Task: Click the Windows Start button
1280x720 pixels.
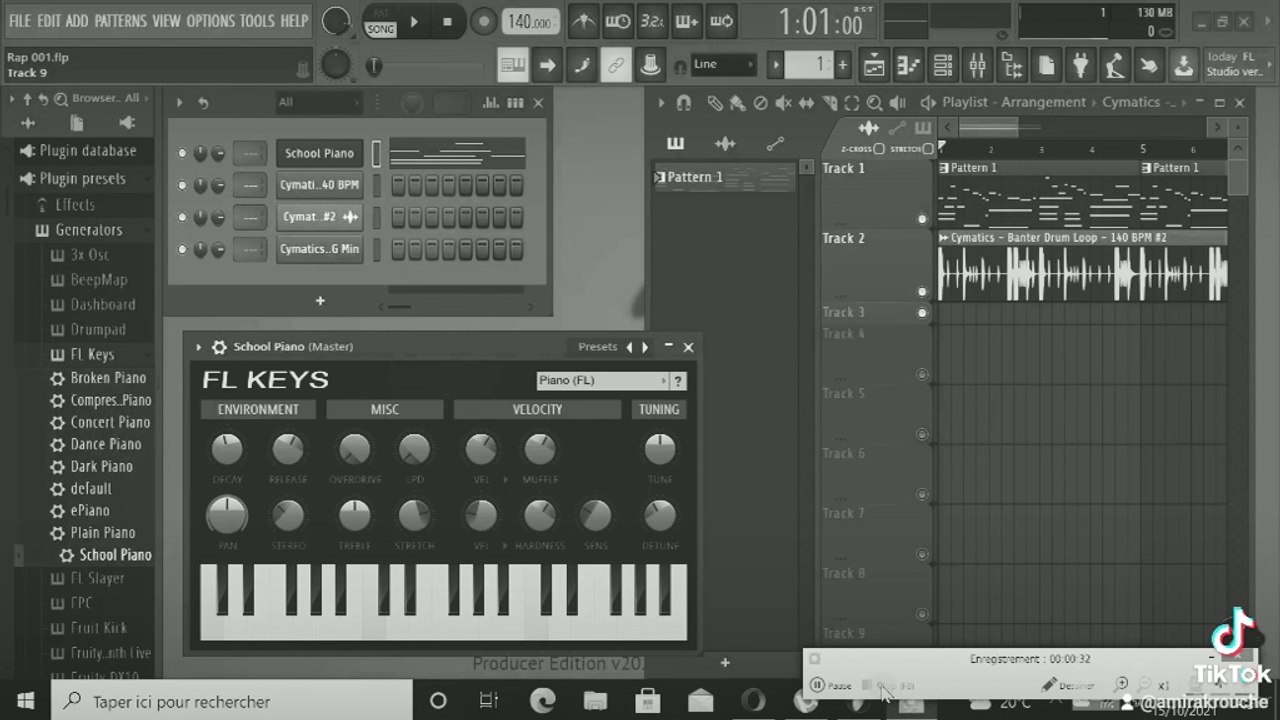Action: point(25,700)
